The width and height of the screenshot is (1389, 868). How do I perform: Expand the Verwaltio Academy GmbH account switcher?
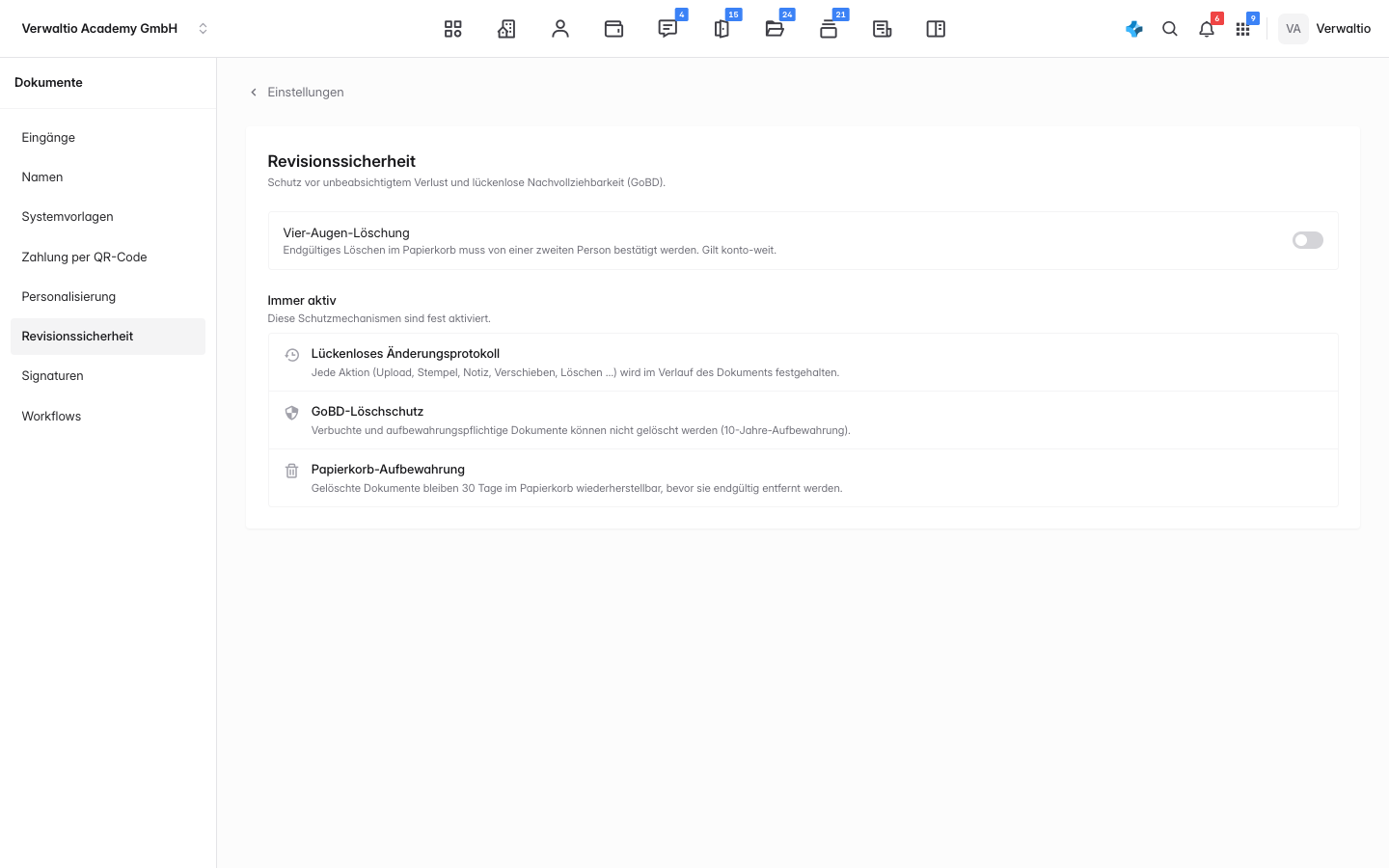(x=203, y=29)
